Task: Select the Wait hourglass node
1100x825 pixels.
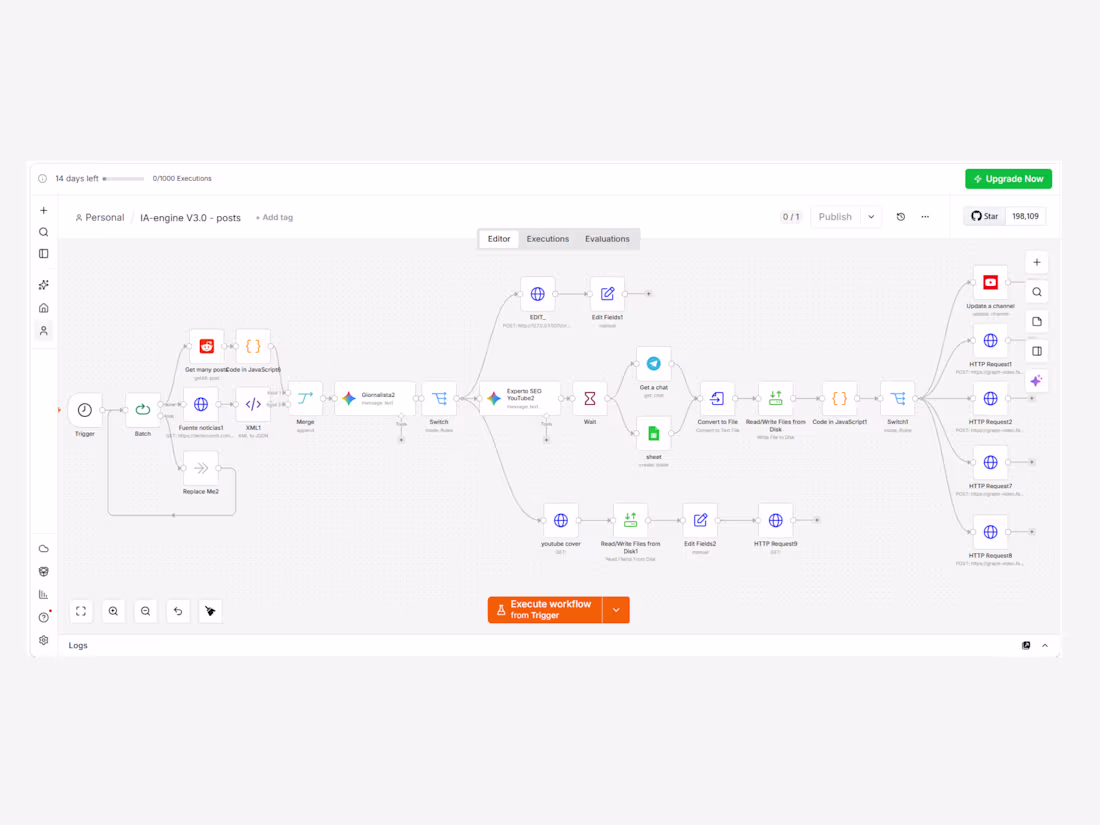Action: [590, 398]
